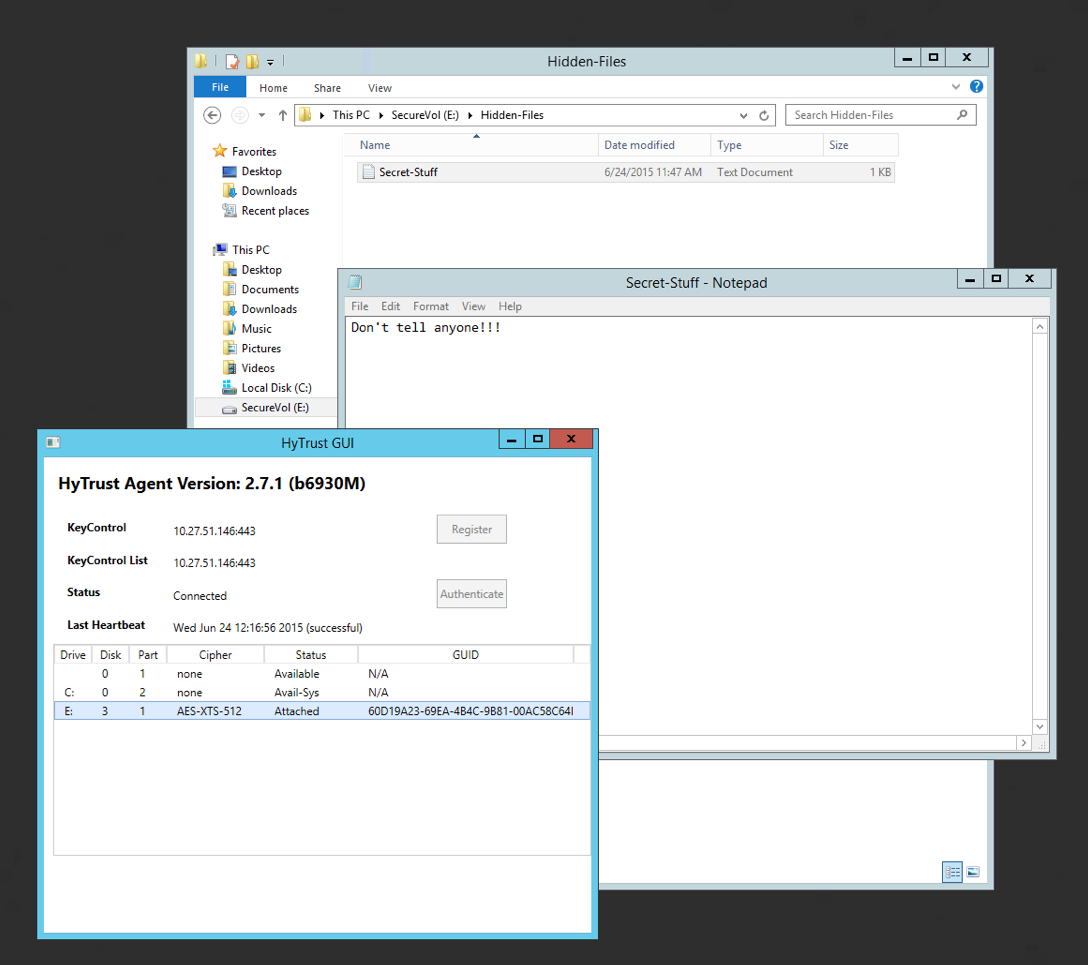Click the Cipher column header
The height and width of the screenshot is (965, 1088).
coord(216,655)
